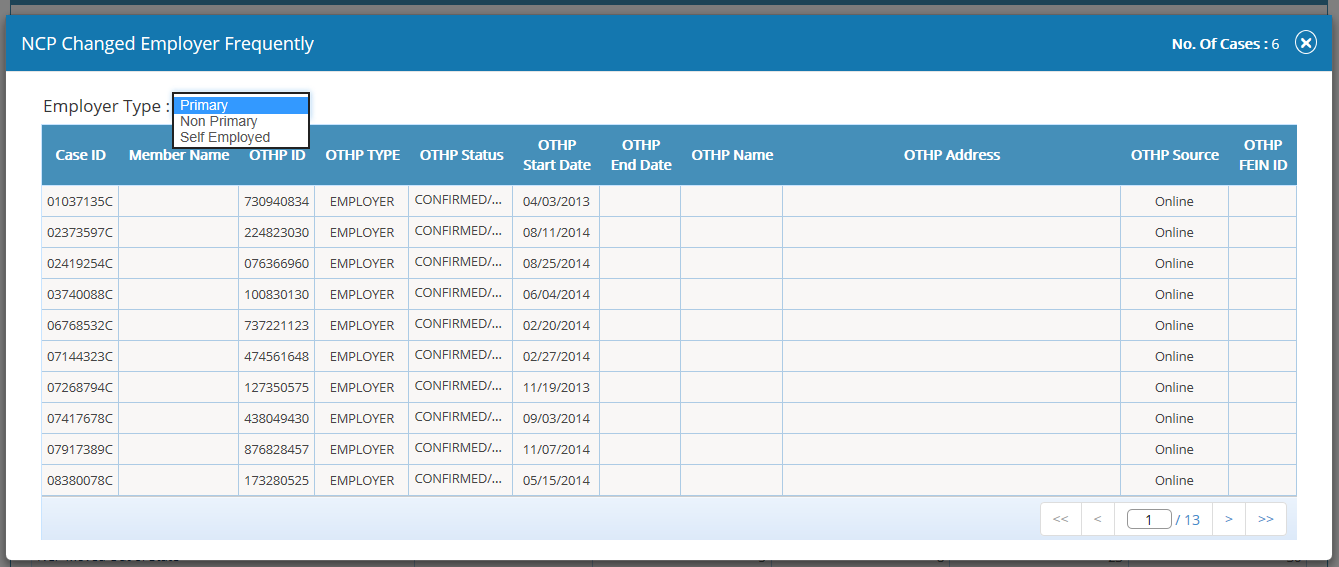Click OTHP ID 730940834

[277, 201]
